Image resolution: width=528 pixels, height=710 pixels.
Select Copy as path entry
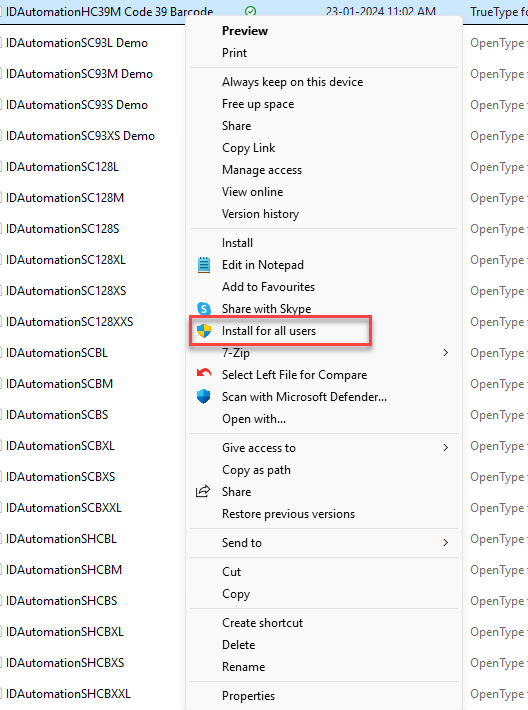[256, 470]
